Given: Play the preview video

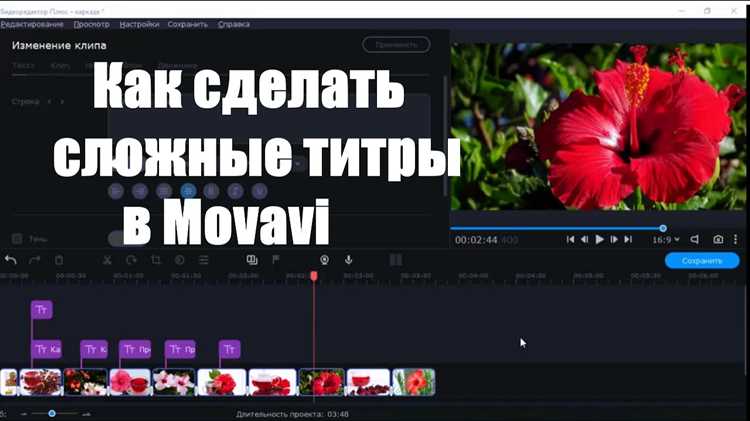Looking at the screenshot, I should click(x=599, y=239).
